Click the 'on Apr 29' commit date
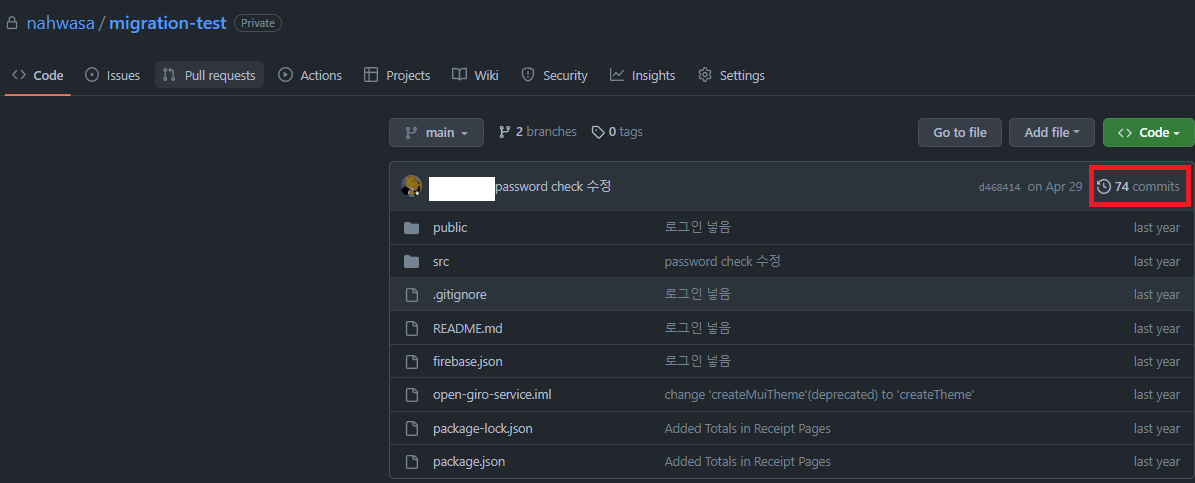 point(1055,187)
